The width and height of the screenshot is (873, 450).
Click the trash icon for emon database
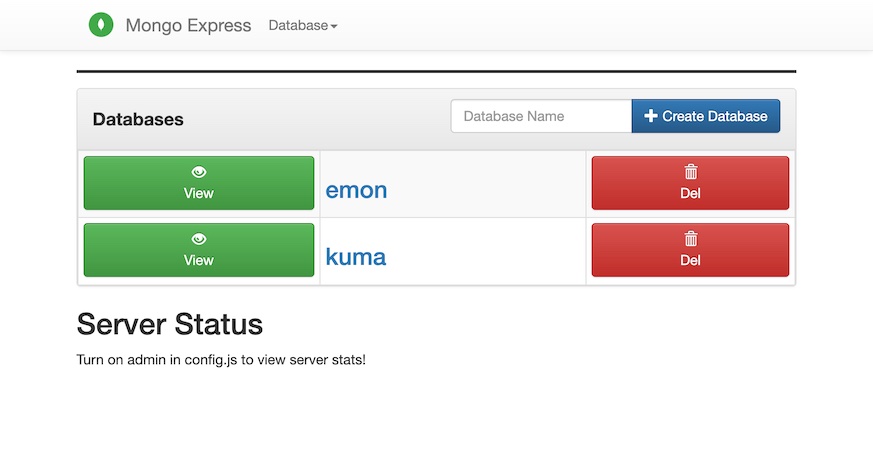(690, 172)
